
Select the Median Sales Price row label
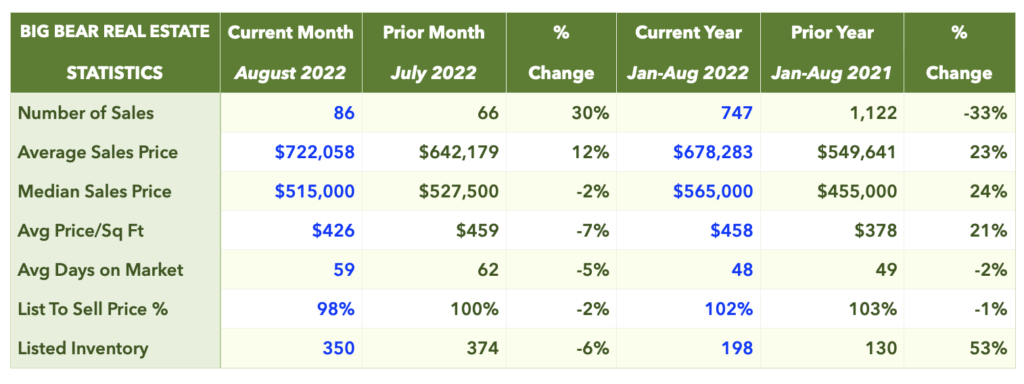(94, 191)
